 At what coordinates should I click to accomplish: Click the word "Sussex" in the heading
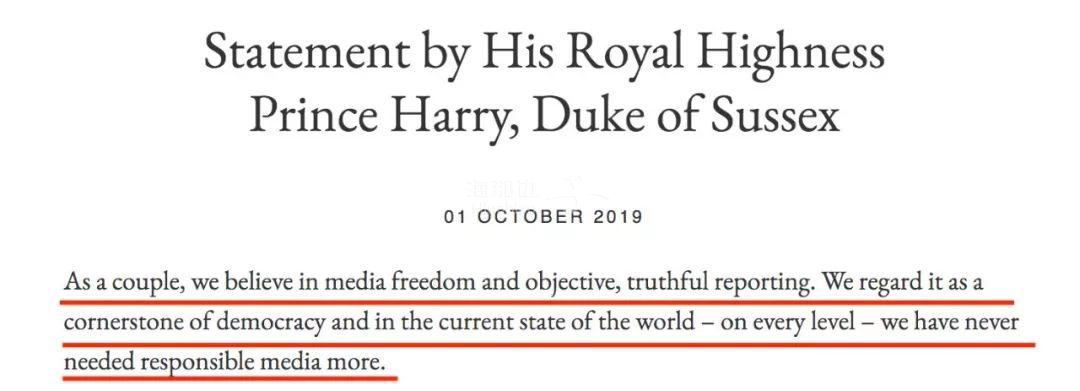click(x=775, y=114)
